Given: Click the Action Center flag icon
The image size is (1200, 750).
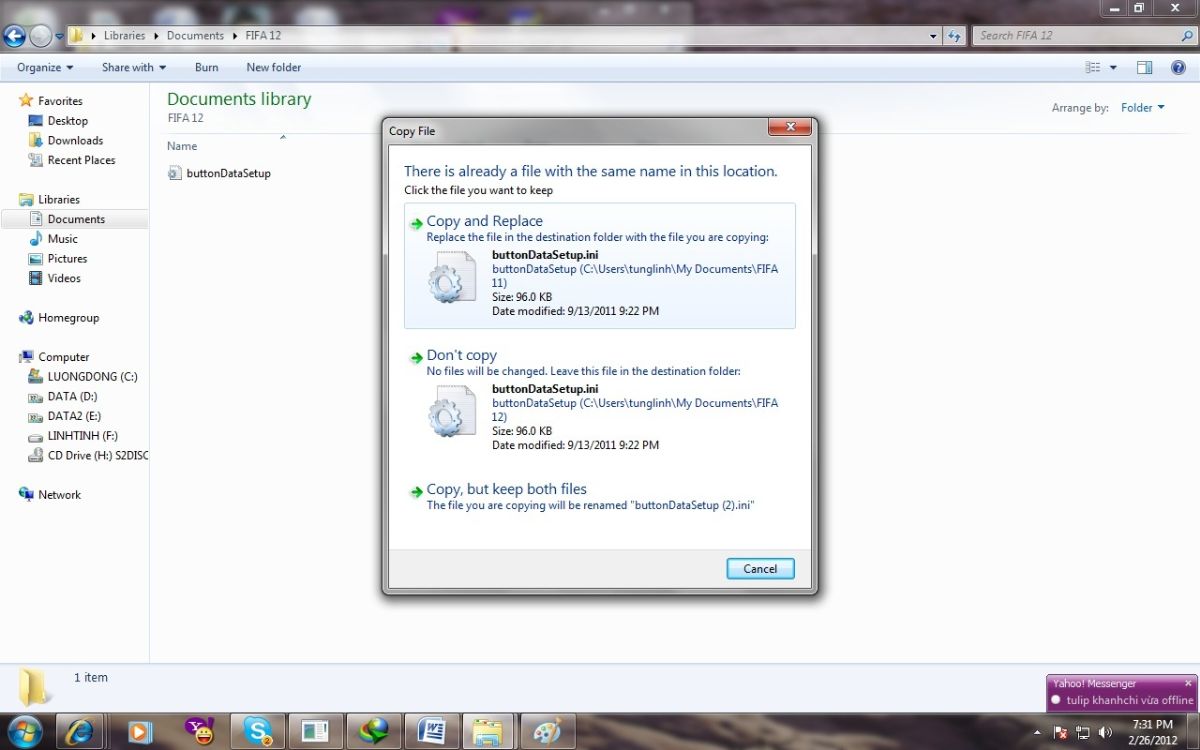Looking at the screenshot, I should pyautogui.click(x=1061, y=732).
